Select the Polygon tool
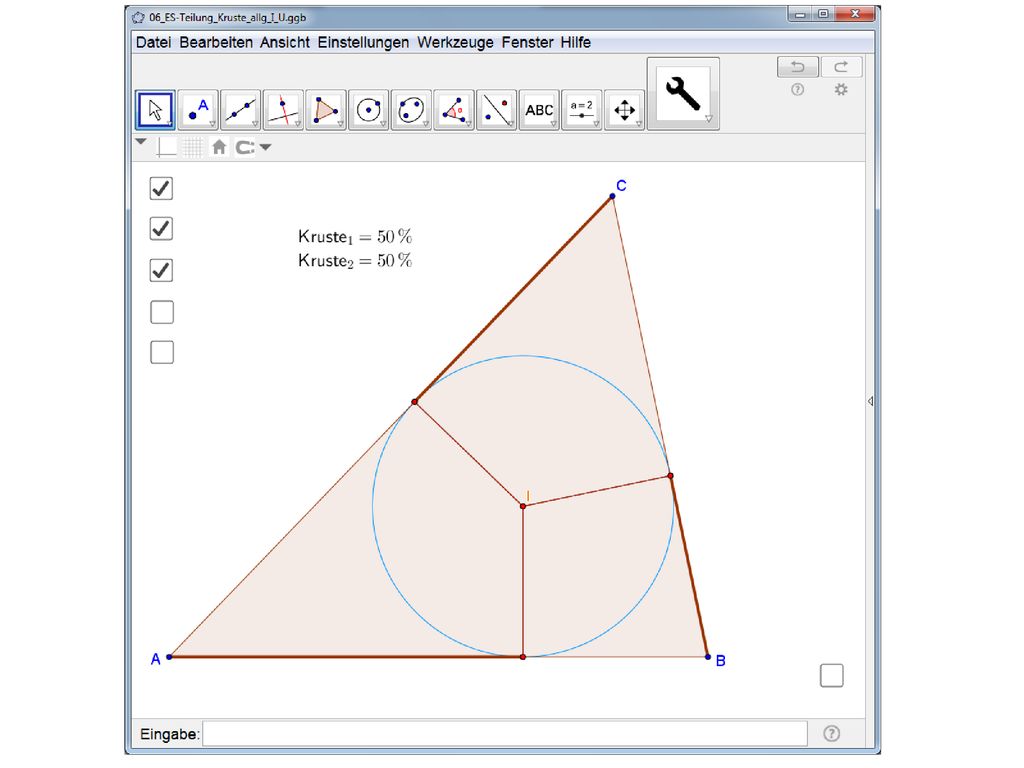 326,110
